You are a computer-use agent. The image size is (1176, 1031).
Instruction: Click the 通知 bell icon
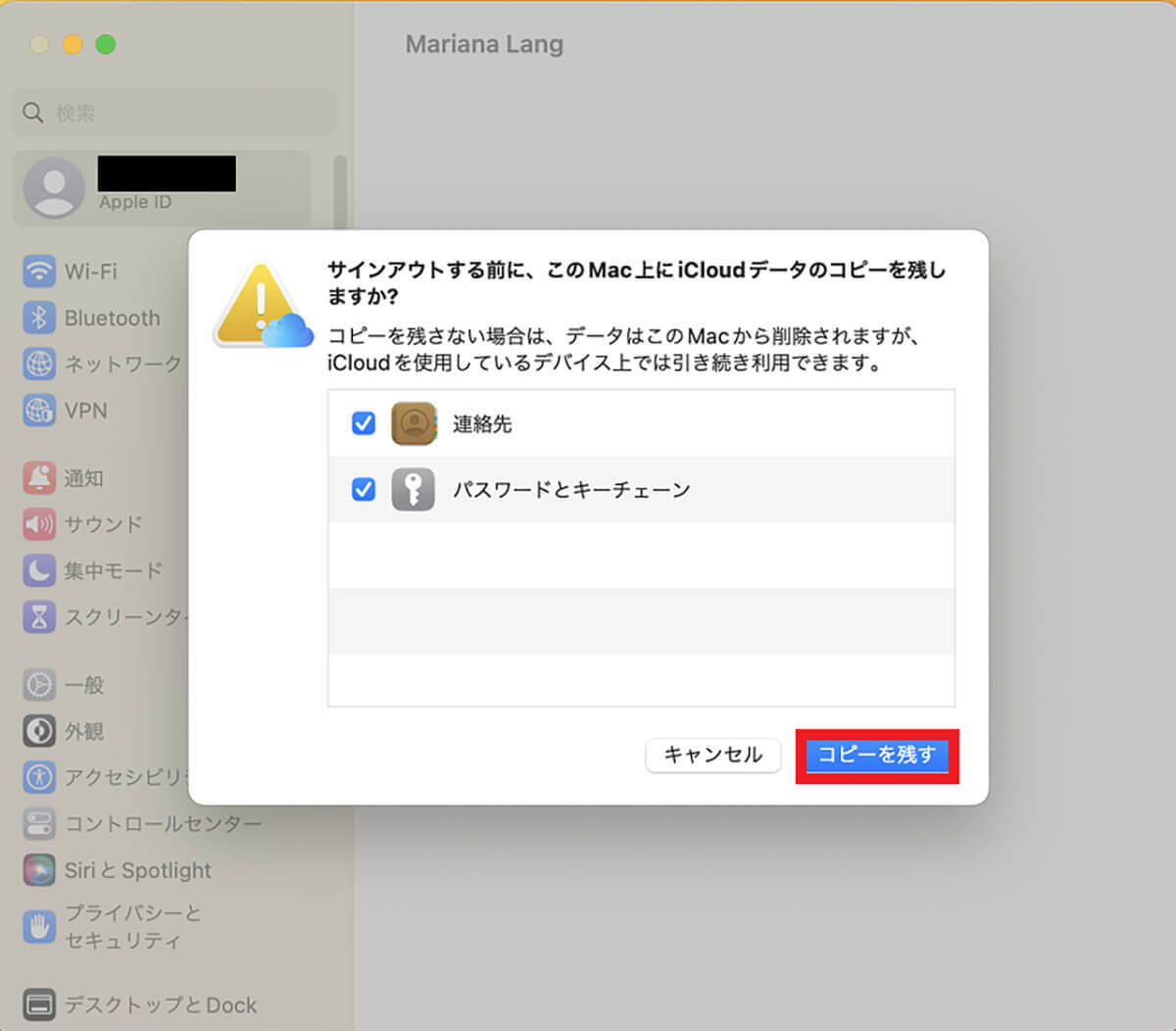(39, 477)
